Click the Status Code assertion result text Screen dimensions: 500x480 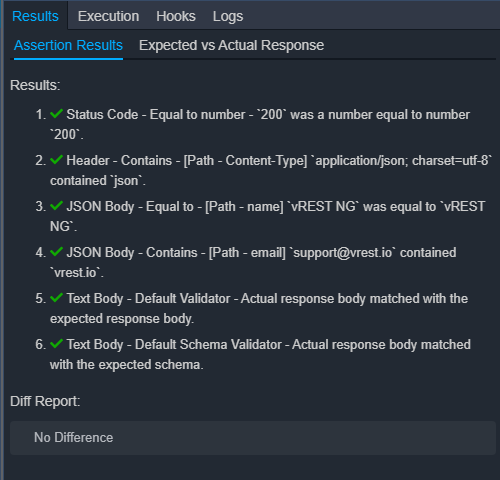(260, 124)
